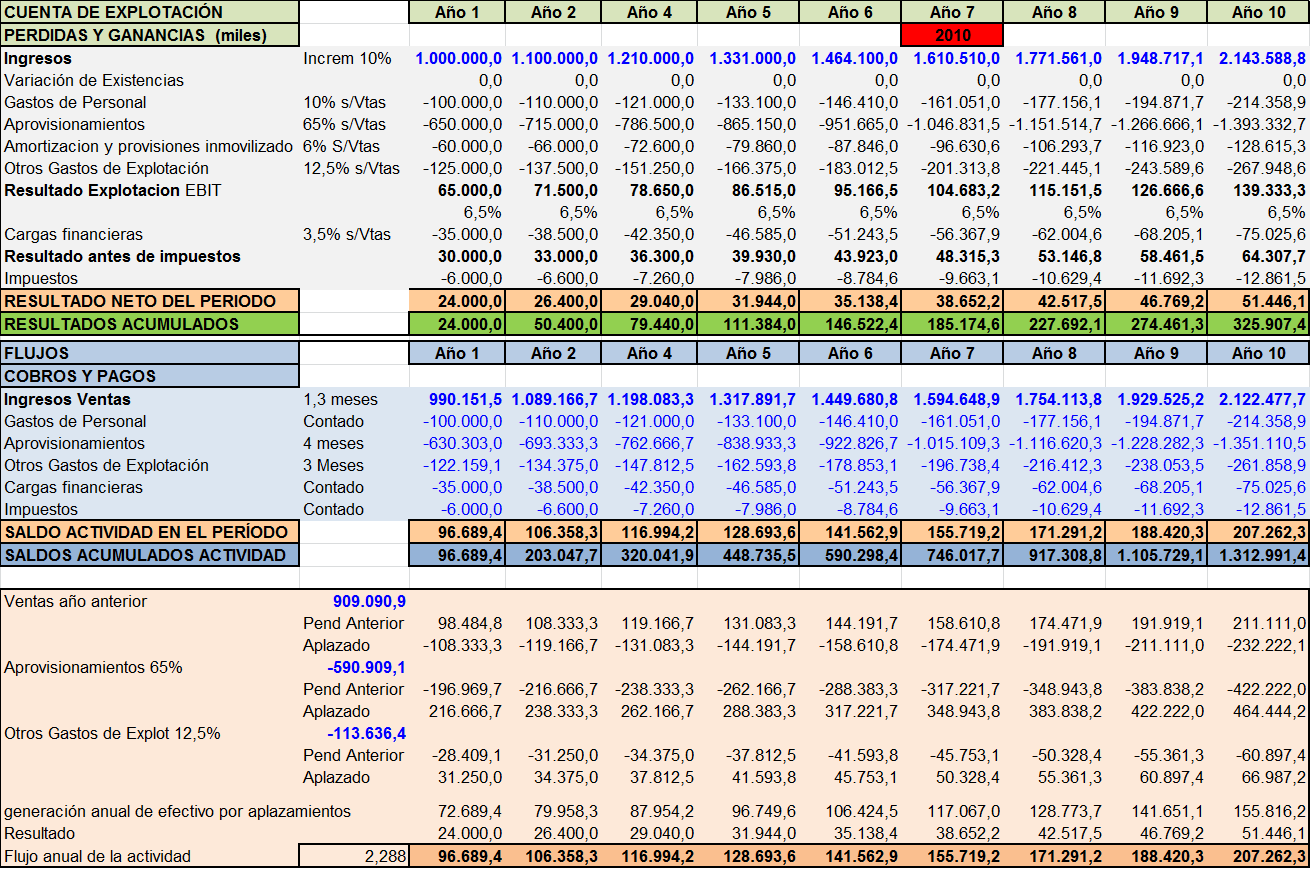Click the Ingresos Año 1 value 1.000.000,0
Screen dimensions: 1311x869
click(x=461, y=59)
